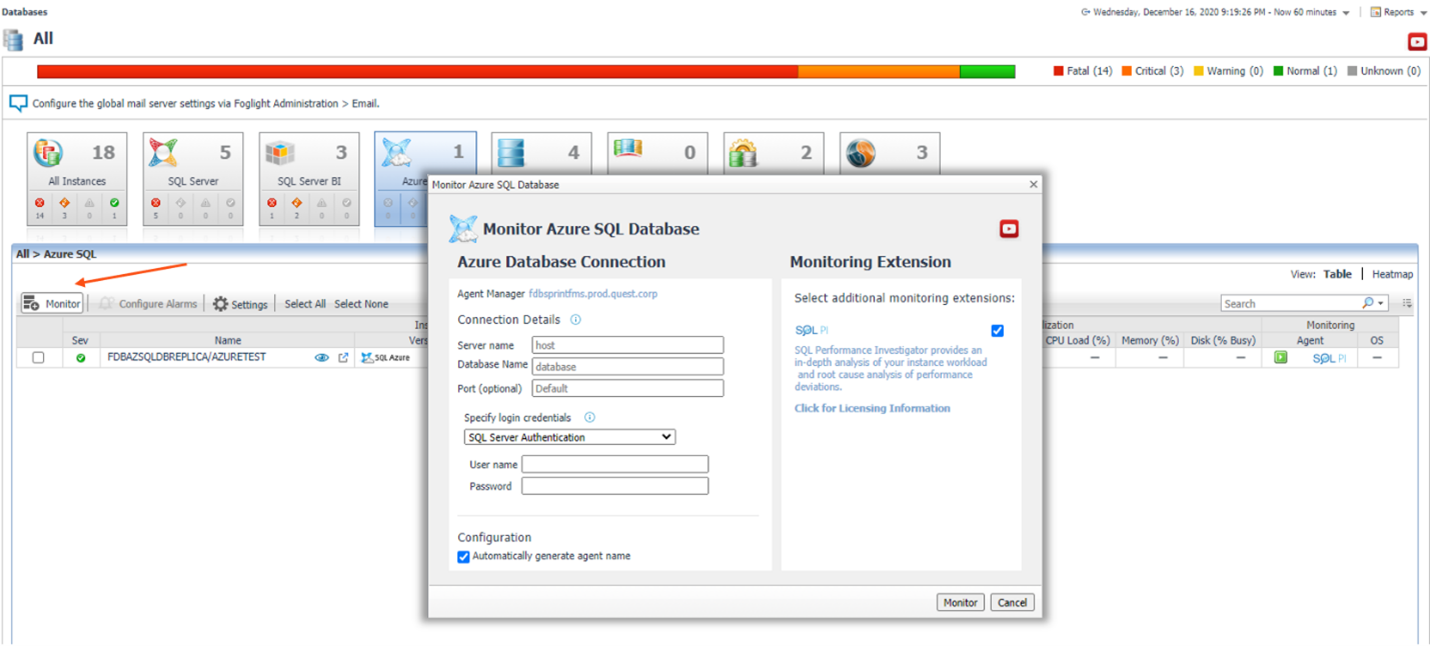Click green severity icon of AZURETEST row
This screenshot has width=1430, height=646.
coord(80,358)
